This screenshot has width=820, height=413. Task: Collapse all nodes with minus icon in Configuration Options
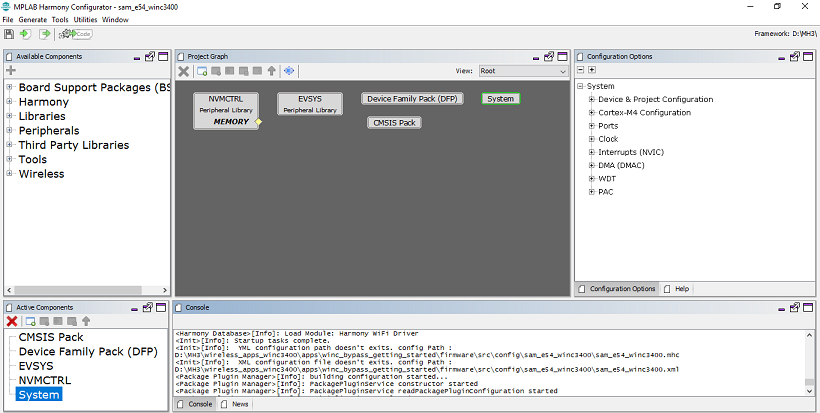point(580,70)
